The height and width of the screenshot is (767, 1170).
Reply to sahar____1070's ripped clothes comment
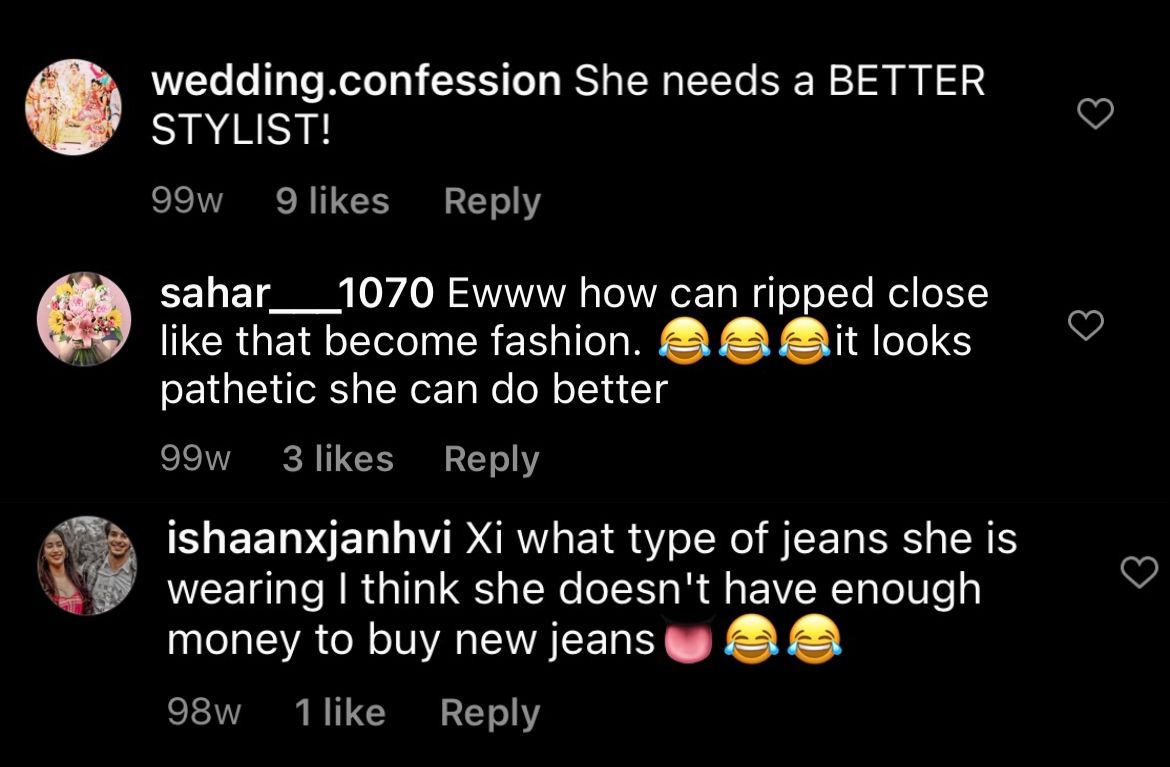[491, 459]
